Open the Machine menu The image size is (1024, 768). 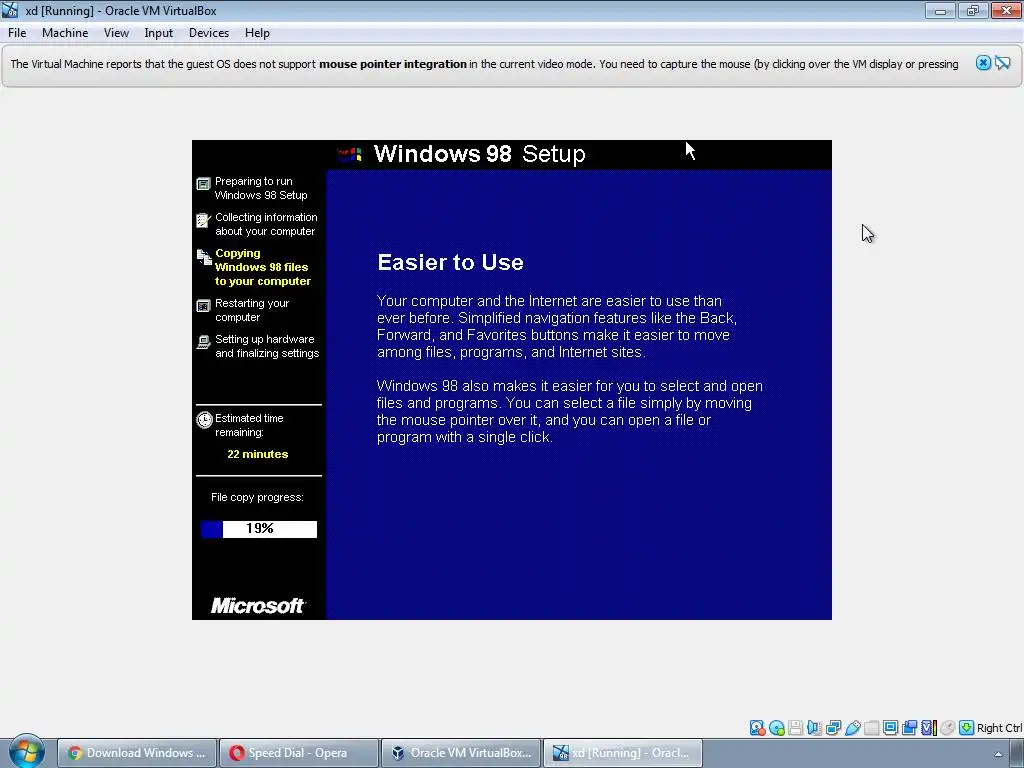click(x=65, y=33)
